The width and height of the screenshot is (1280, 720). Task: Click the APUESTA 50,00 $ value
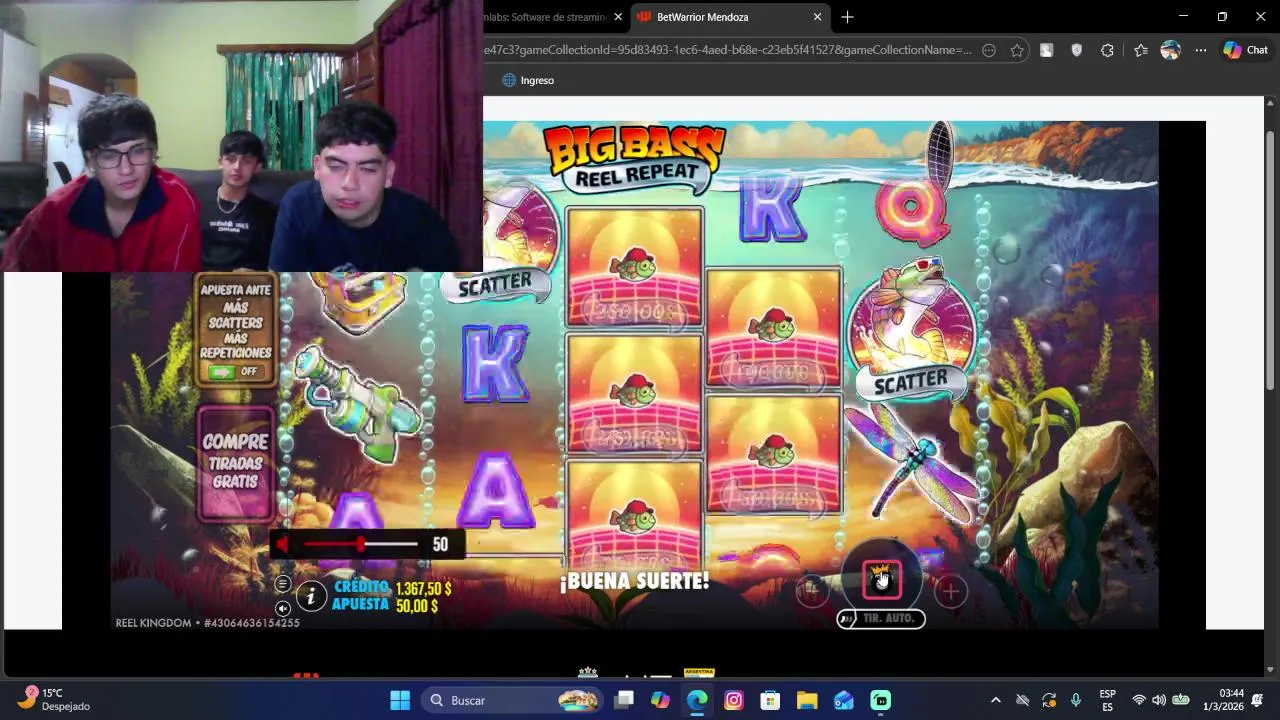pyautogui.click(x=417, y=606)
